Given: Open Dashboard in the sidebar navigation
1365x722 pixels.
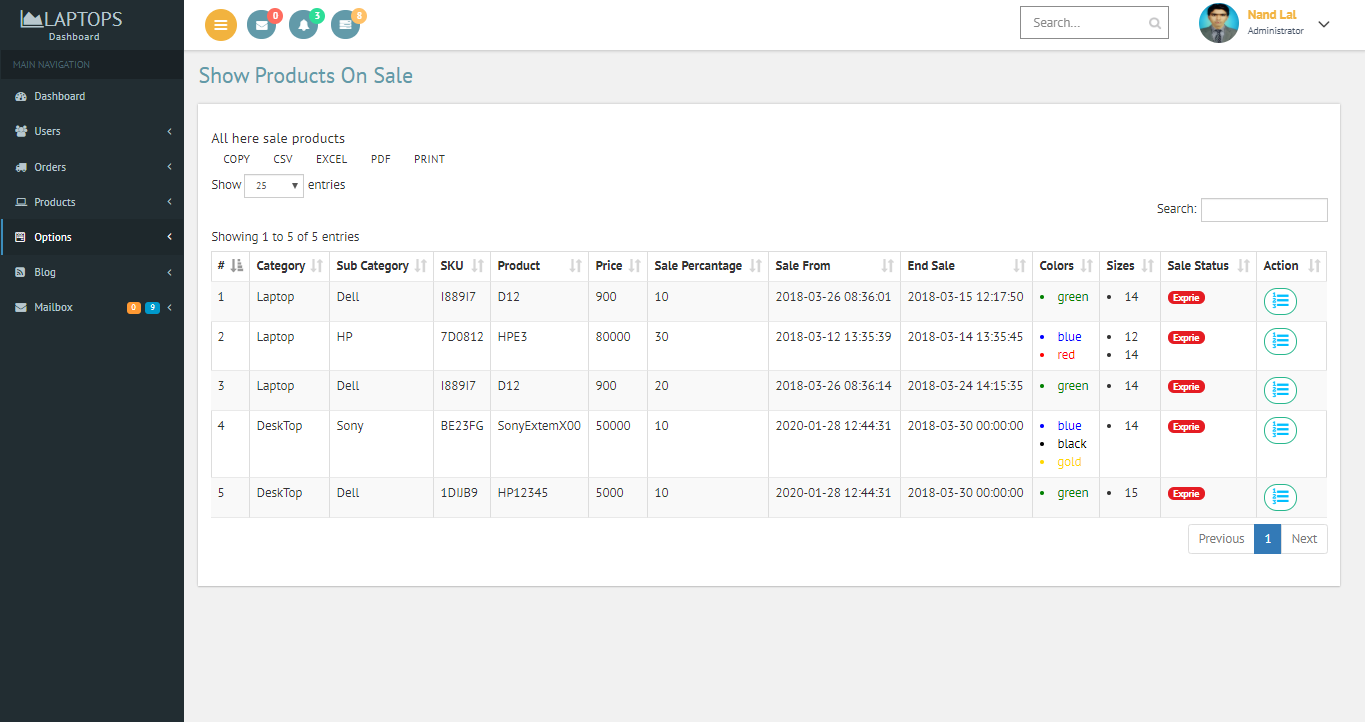Looking at the screenshot, I should [59, 96].
